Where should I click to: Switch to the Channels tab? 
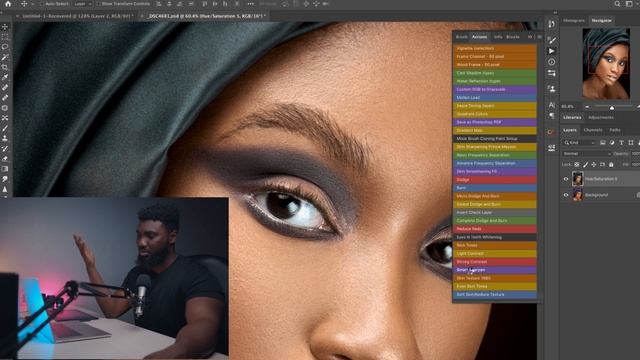point(593,130)
